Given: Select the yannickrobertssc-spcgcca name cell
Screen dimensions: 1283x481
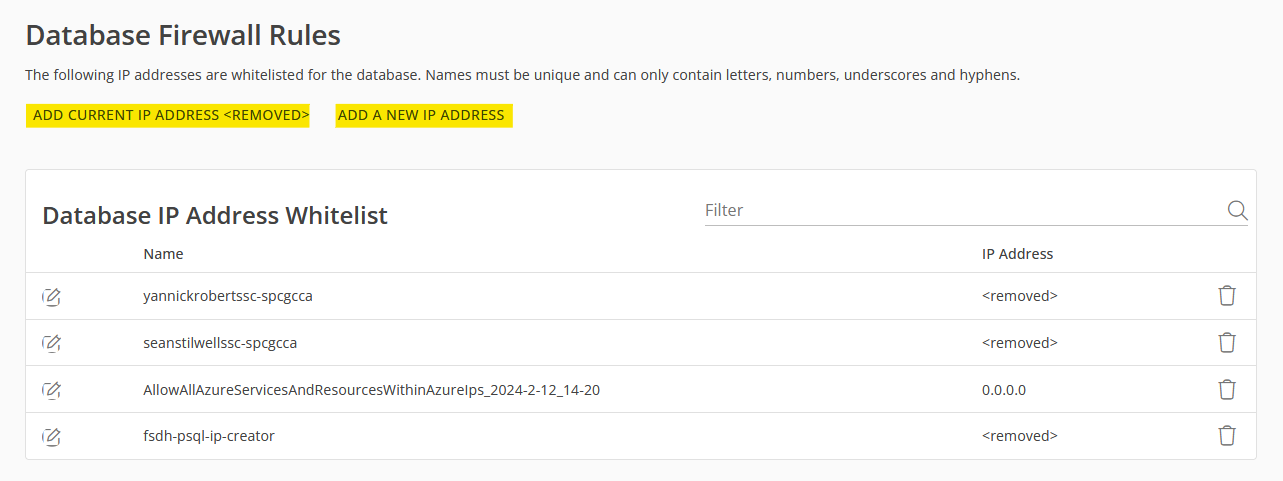Looking at the screenshot, I should tap(235, 296).
